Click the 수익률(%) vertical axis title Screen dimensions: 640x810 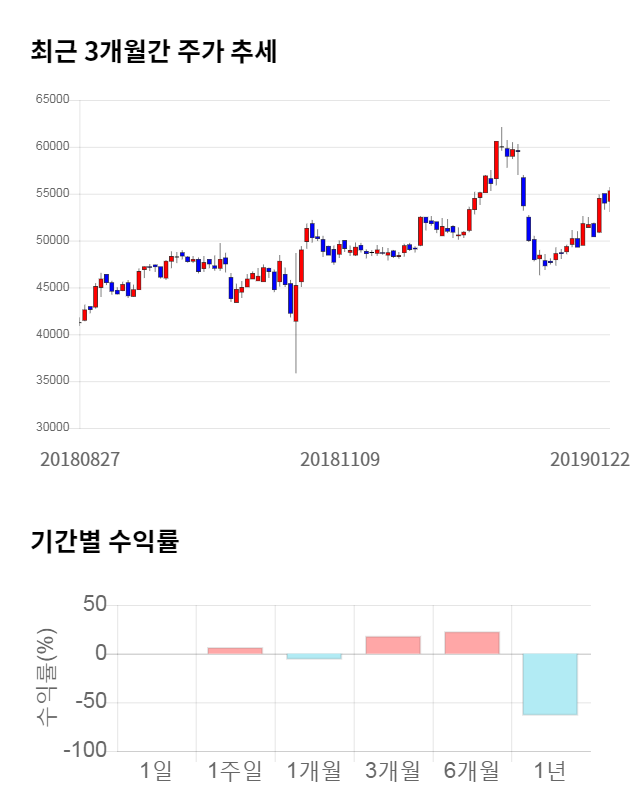[47, 677]
